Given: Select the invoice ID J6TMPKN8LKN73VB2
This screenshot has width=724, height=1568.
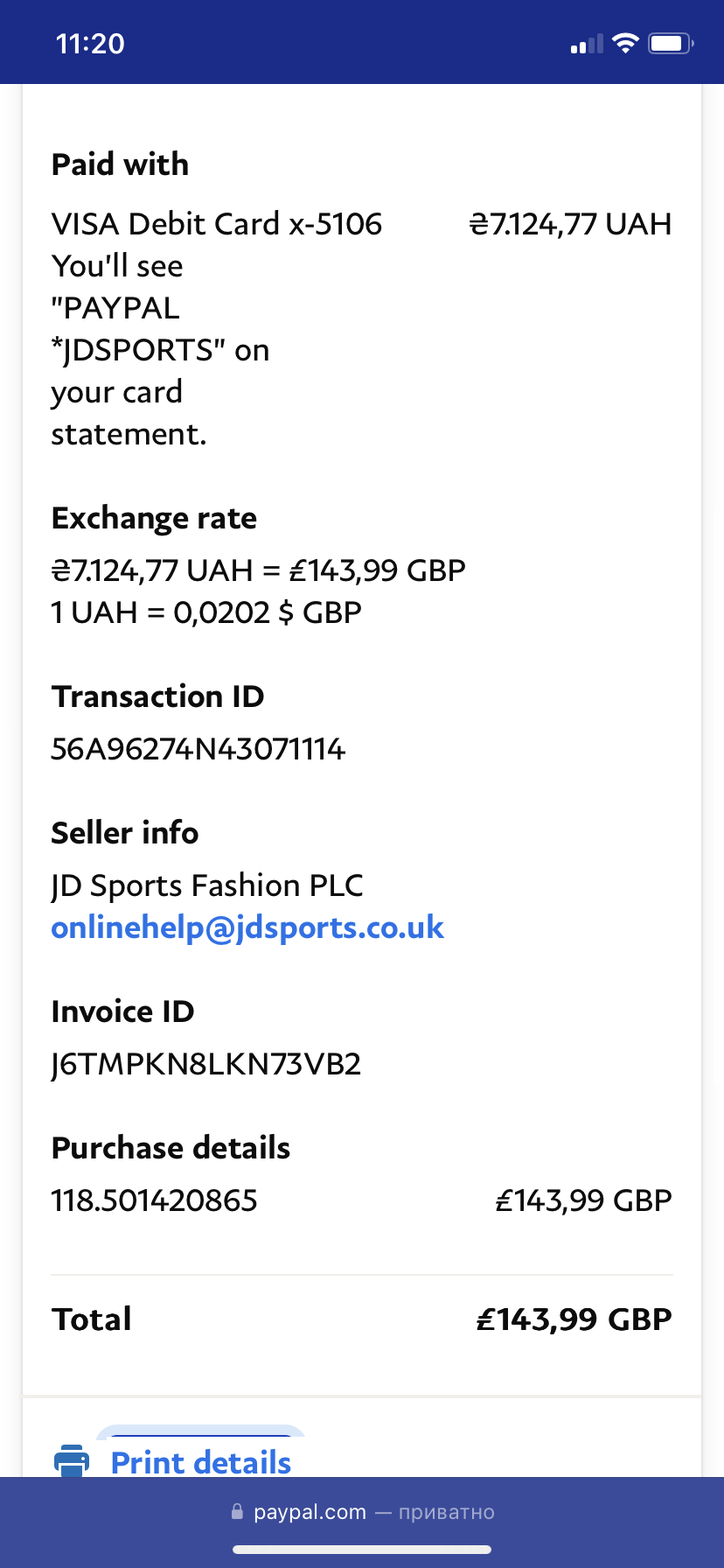Looking at the screenshot, I should point(206,1064).
